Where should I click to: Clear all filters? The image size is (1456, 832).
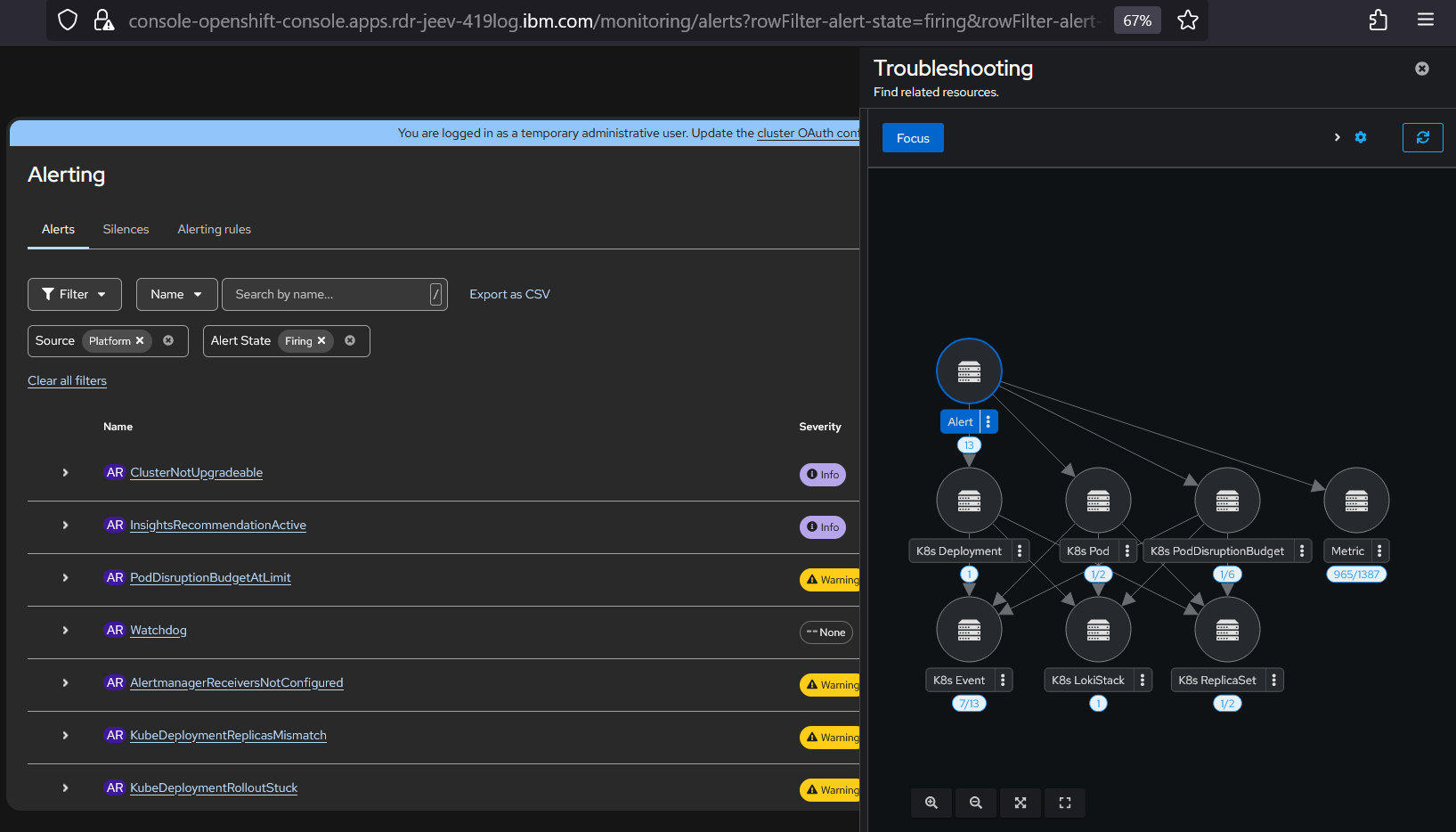pos(67,380)
